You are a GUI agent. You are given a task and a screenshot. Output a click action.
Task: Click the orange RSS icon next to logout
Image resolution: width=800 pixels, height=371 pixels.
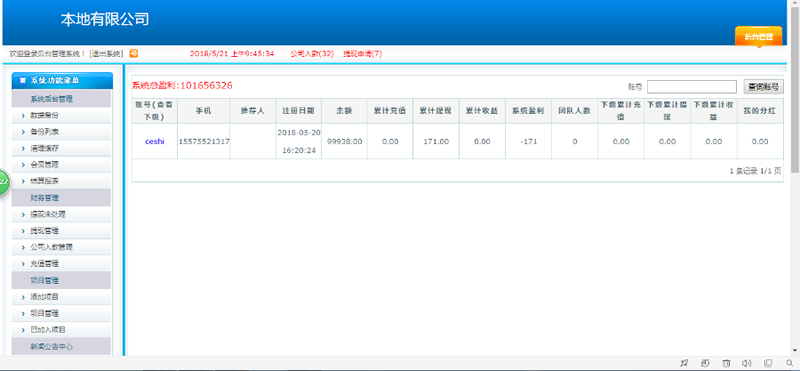[x=134, y=53]
